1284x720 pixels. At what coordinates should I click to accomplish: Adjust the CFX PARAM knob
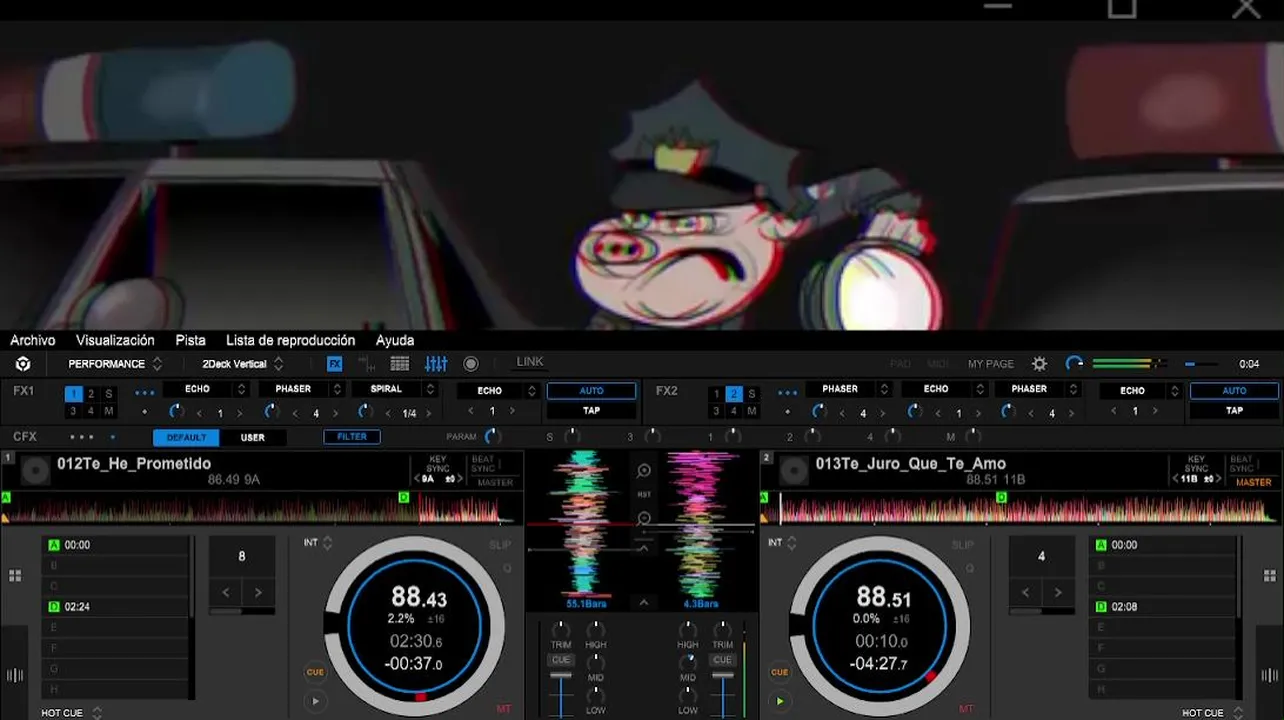point(491,436)
